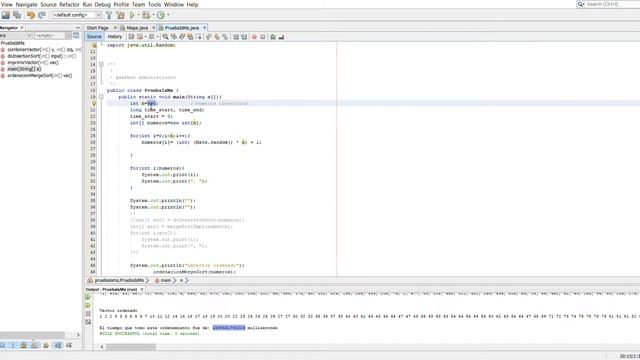Toggle Rectangular Selection in editor toolbar
The height and width of the screenshot is (360, 640).
tap(198, 37)
